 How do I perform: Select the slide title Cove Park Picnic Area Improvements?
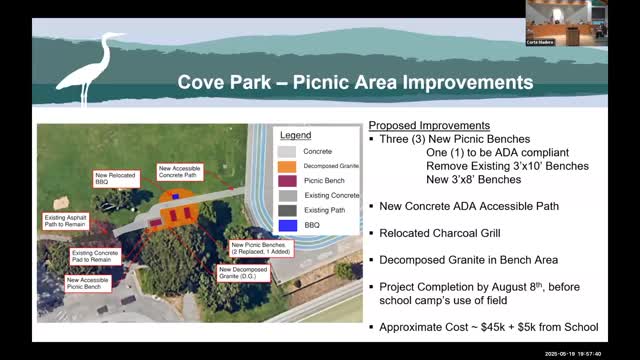point(355,82)
